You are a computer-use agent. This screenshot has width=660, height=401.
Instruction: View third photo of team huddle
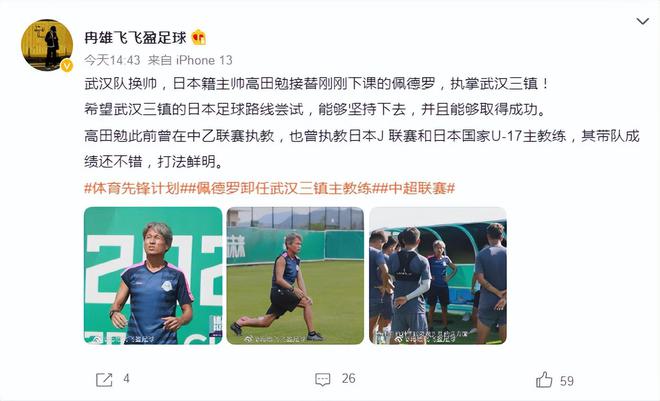438,276
